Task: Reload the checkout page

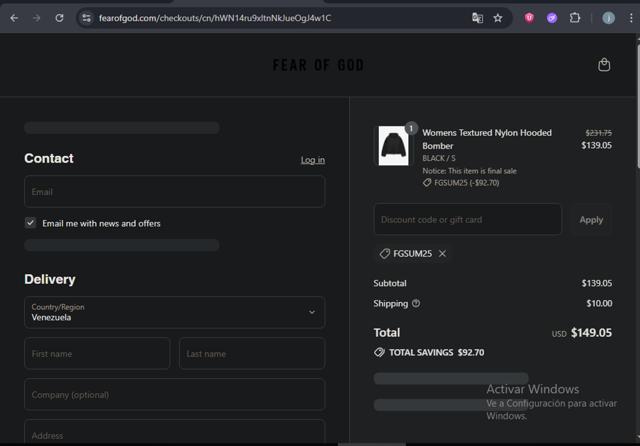Action: tap(60, 18)
